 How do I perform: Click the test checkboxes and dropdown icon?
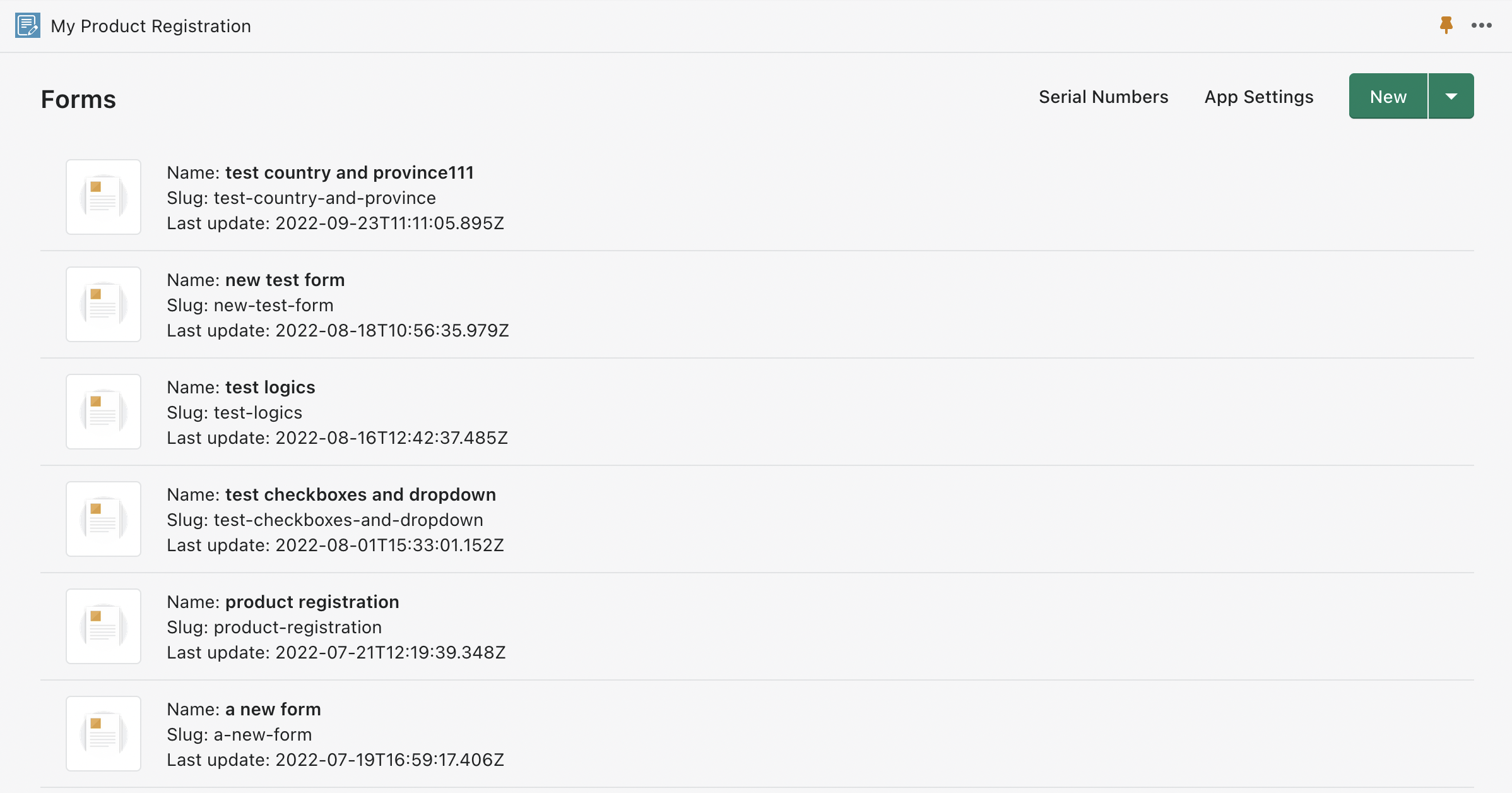[103, 519]
